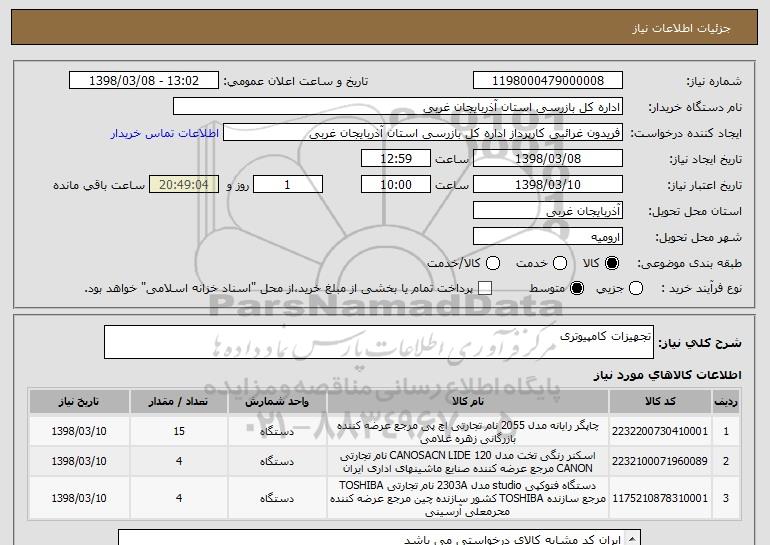Click unit دستگاه in scanner row
Image resolution: width=770 pixels, height=545 pixels.
[277, 462]
